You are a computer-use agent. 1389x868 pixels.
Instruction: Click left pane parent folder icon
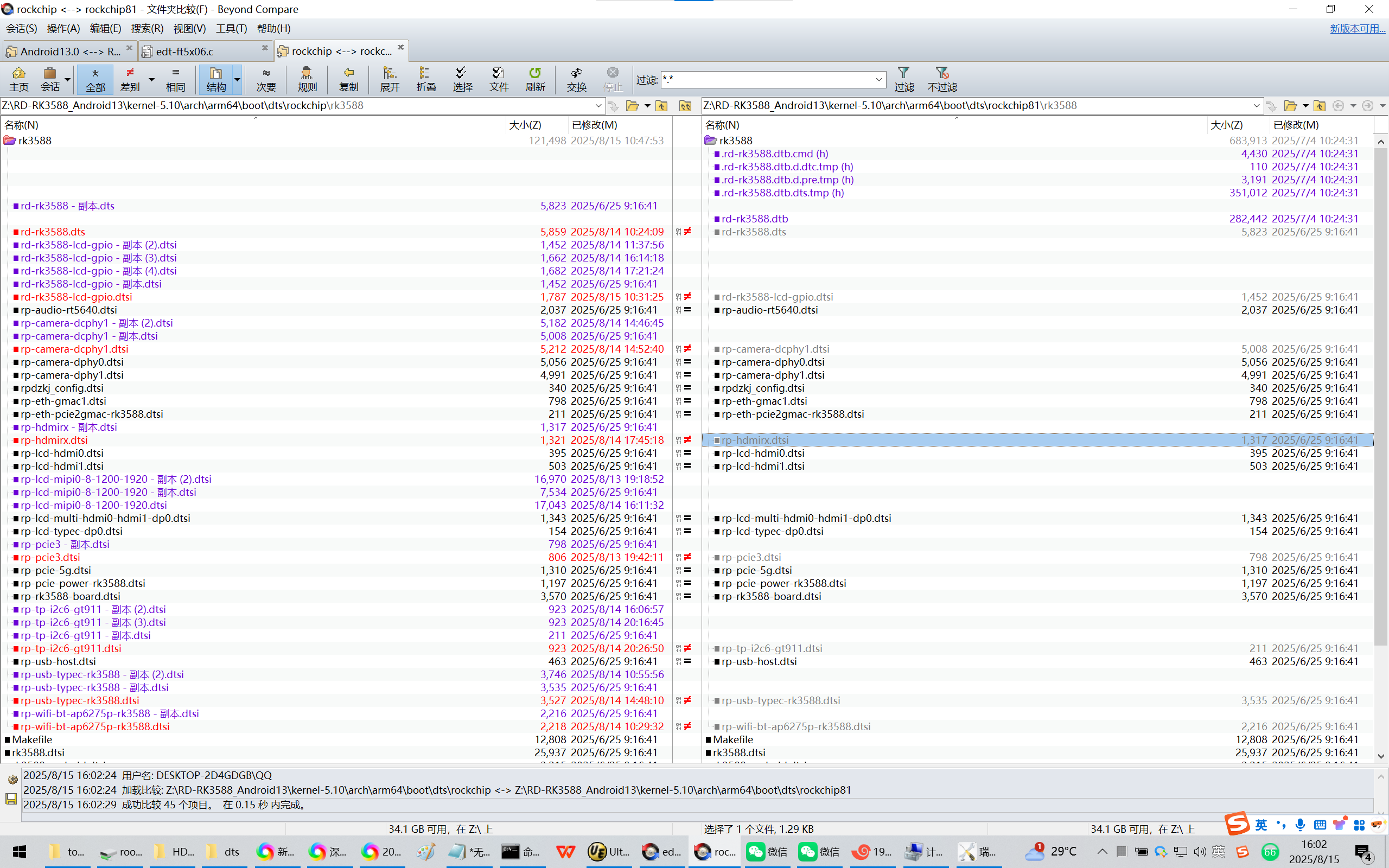pyautogui.click(x=662, y=106)
